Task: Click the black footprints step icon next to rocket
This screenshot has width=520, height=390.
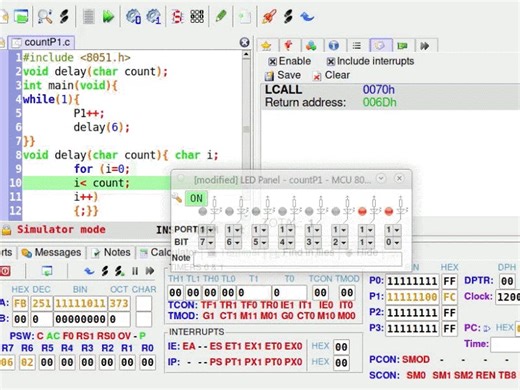Action: 289,16
